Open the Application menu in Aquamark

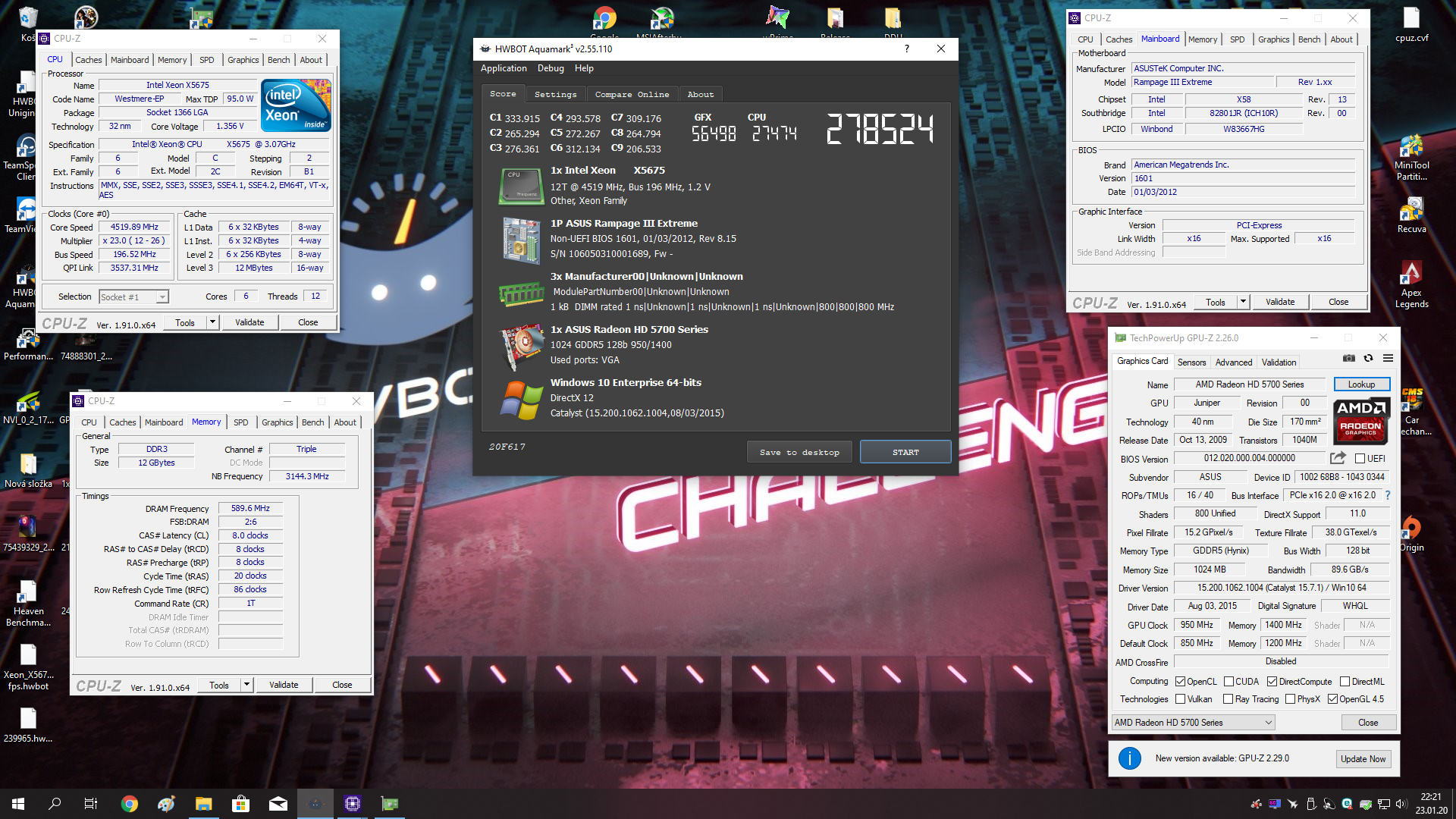click(504, 68)
